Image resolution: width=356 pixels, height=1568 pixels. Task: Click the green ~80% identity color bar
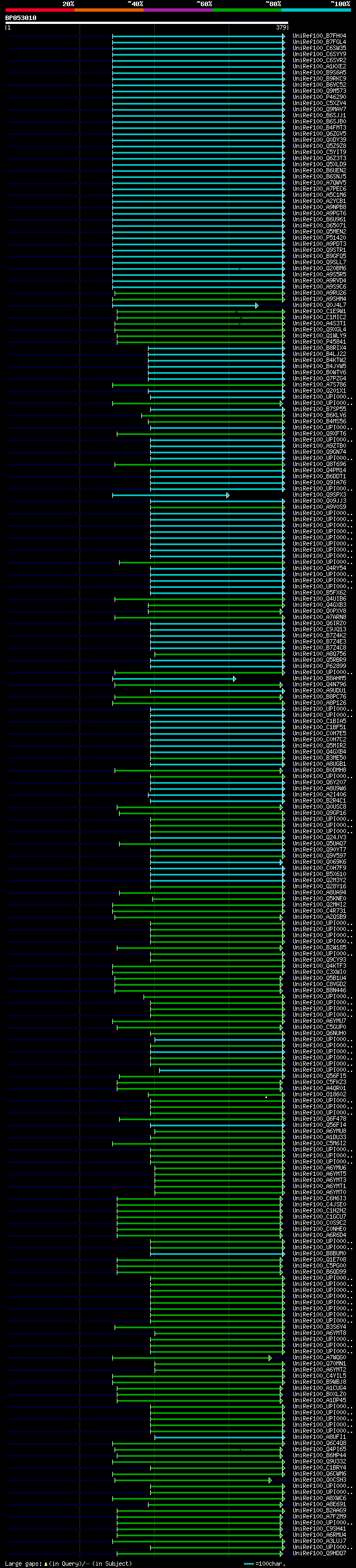tap(247, 10)
